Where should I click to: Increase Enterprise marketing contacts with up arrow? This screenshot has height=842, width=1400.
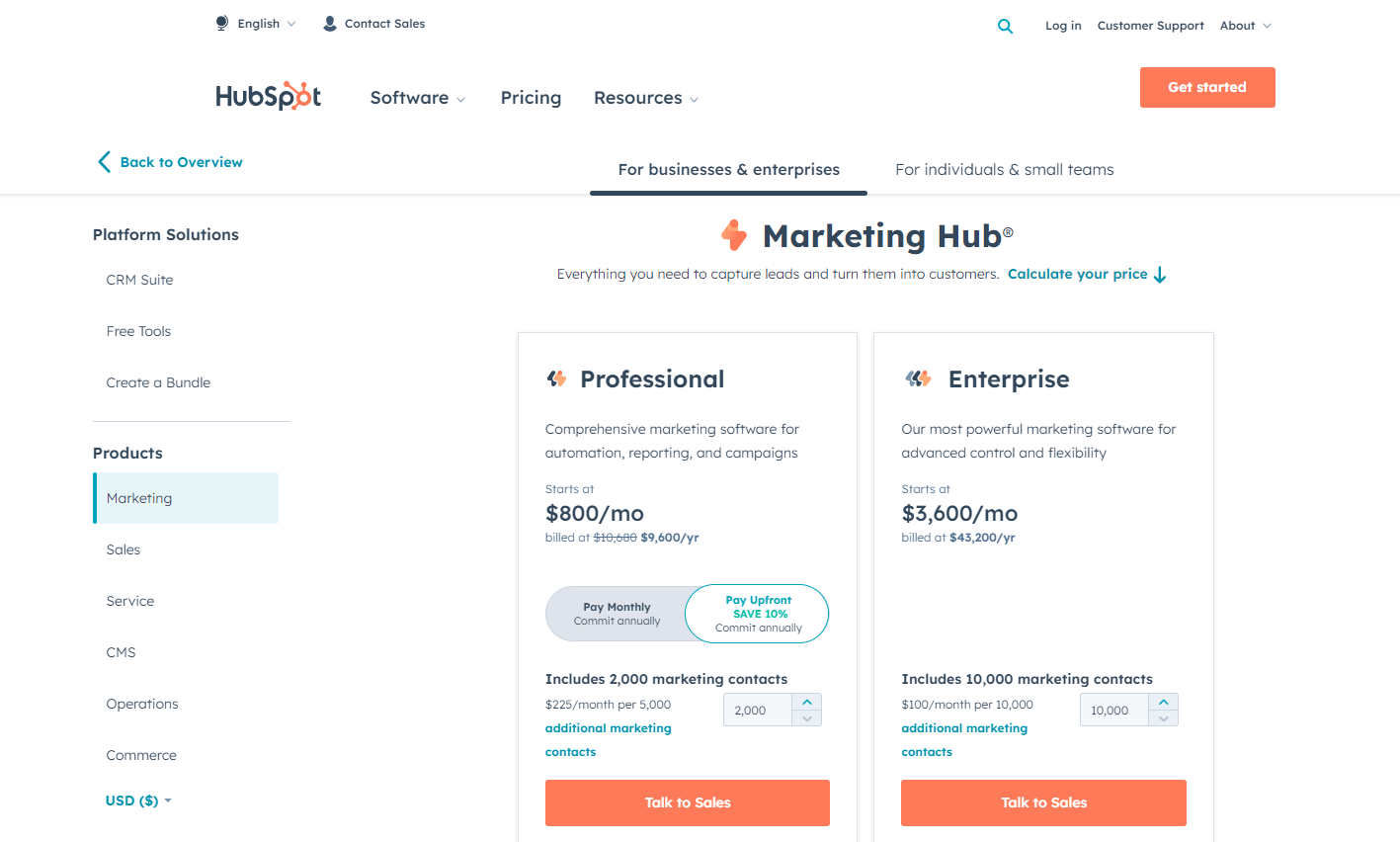(1164, 703)
